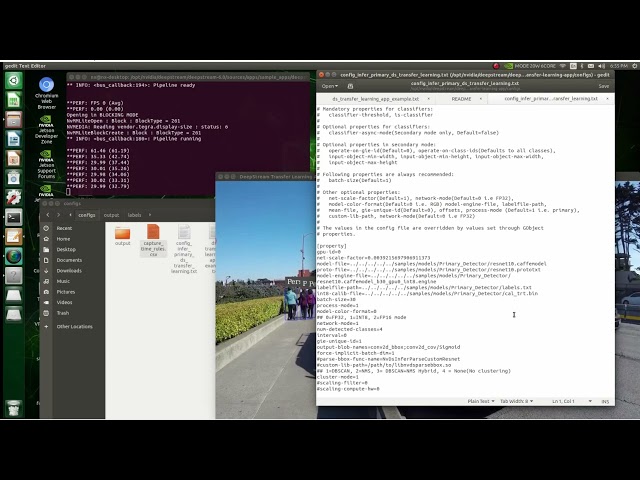Close the config_infer_primar...ransfer_learning.txt tab
Viewport: 640px width, 480px height.
coord(607,99)
